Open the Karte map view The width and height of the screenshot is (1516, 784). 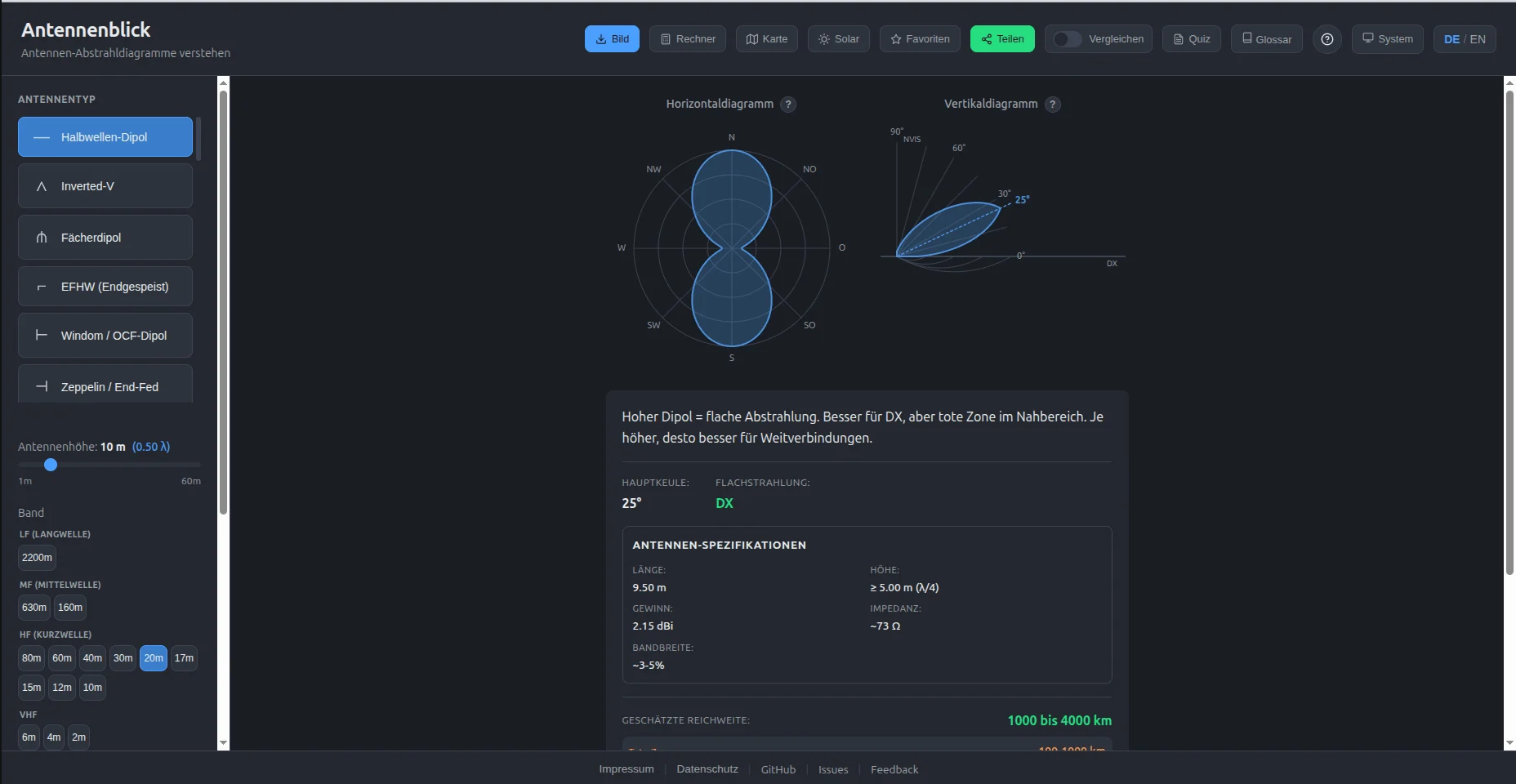tap(765, 38)
